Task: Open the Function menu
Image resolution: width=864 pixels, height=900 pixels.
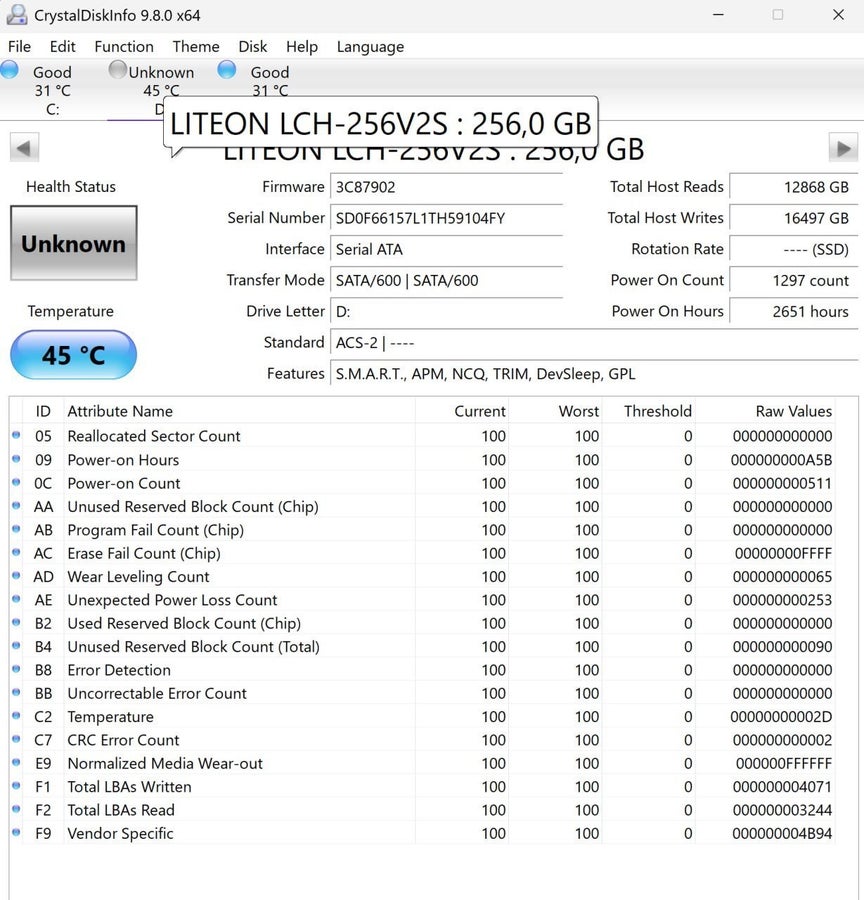Action: [x=124, y=46]
